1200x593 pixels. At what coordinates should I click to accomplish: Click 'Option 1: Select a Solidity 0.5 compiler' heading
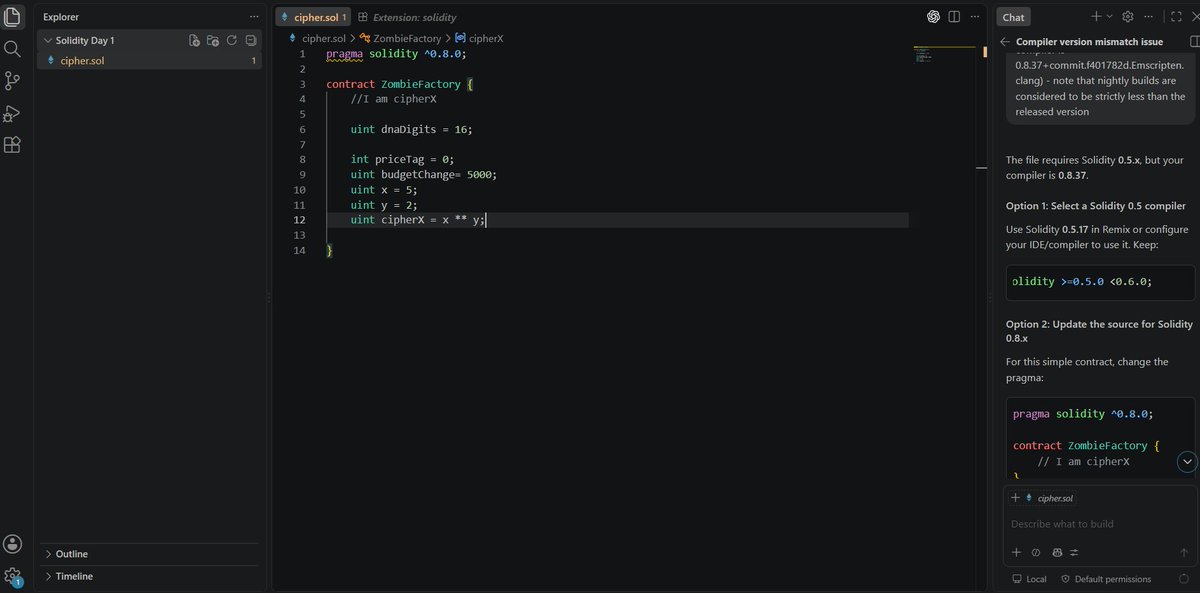(x=1096, y=205)
